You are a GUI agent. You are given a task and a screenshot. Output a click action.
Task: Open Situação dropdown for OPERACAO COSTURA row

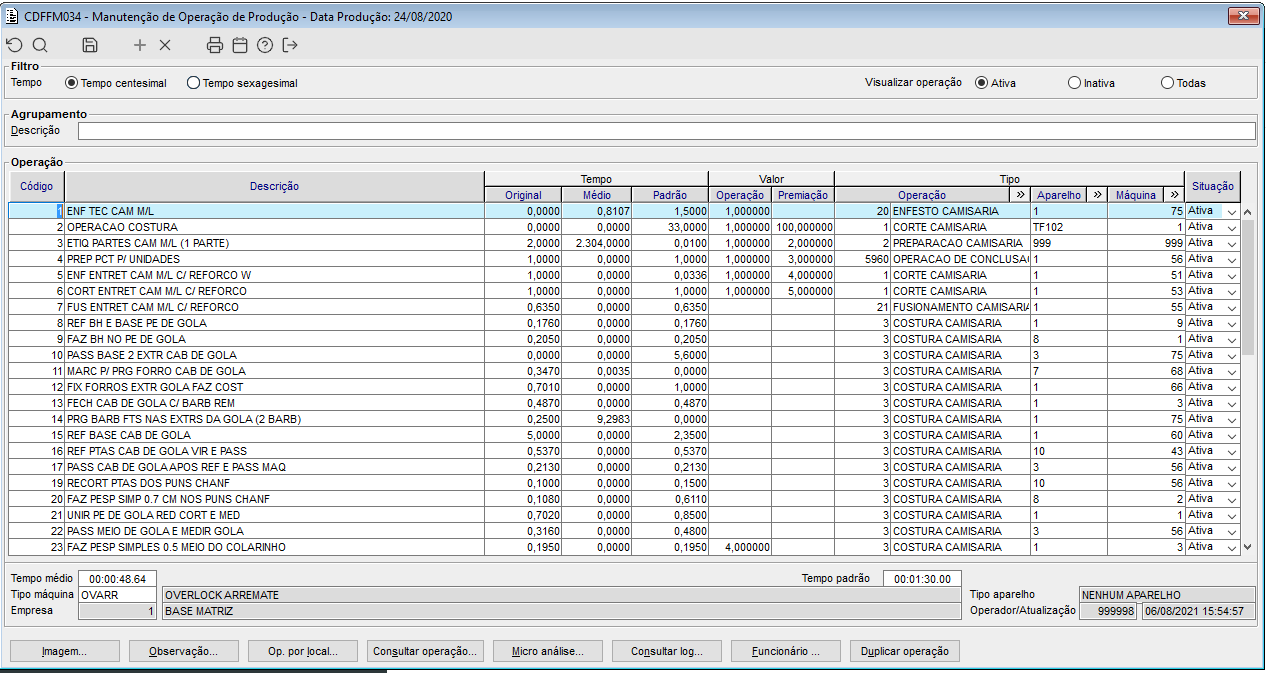1231,228
